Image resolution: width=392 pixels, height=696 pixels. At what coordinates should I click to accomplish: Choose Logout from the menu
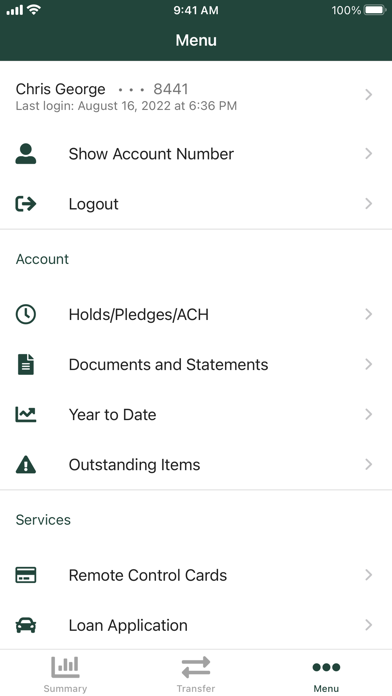(196, 204)
